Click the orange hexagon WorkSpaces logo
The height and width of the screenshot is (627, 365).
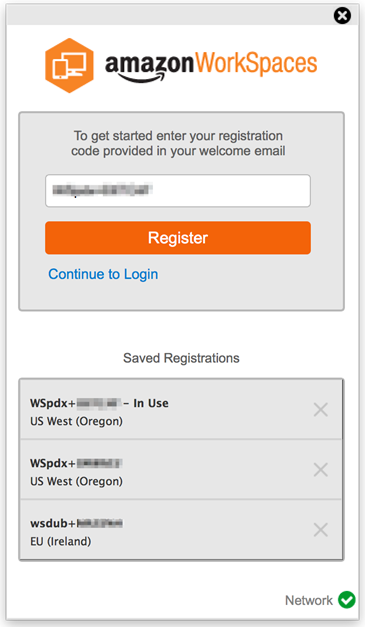click(70, 66)
